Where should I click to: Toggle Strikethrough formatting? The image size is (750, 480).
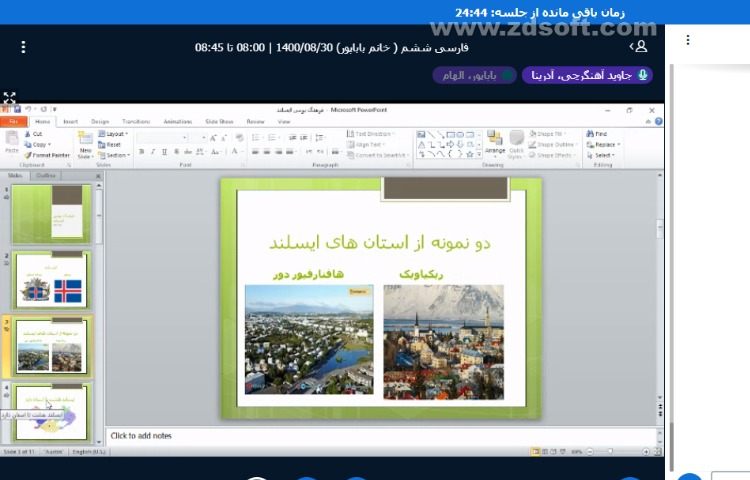click(x=188, y=152)
